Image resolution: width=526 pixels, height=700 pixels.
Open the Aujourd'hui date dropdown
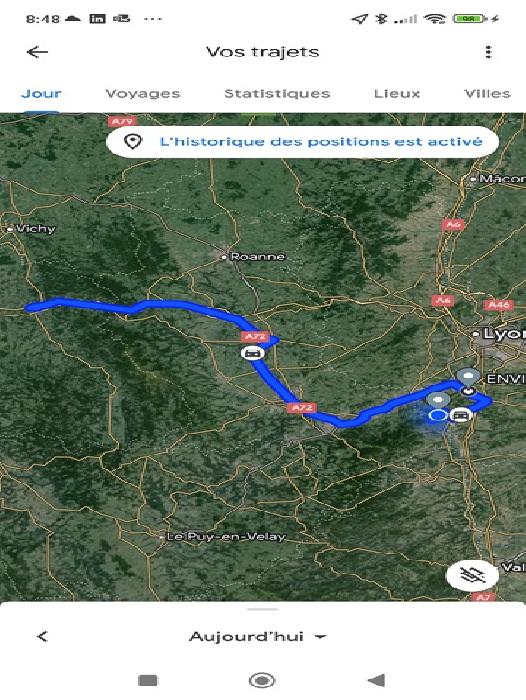(x=258, y=637)
